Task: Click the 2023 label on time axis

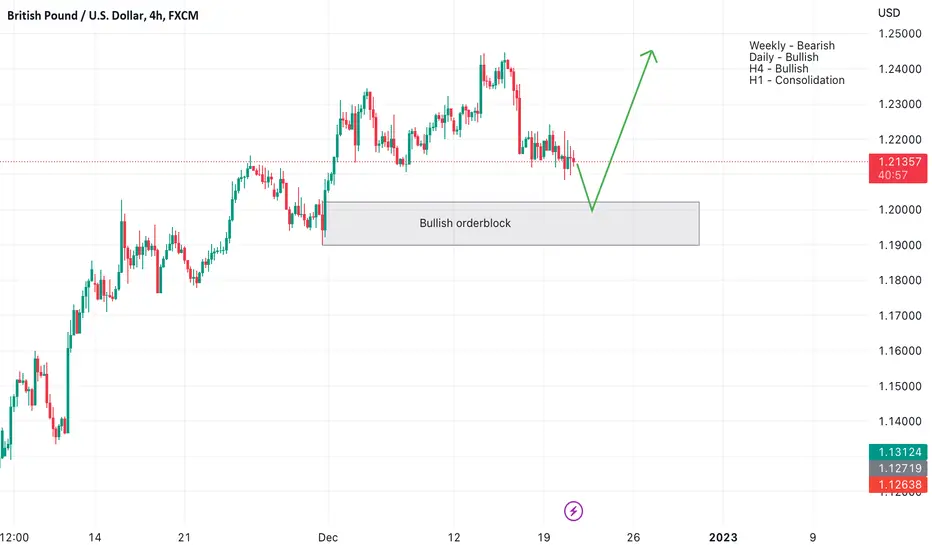Action: (x=723, y=538)
